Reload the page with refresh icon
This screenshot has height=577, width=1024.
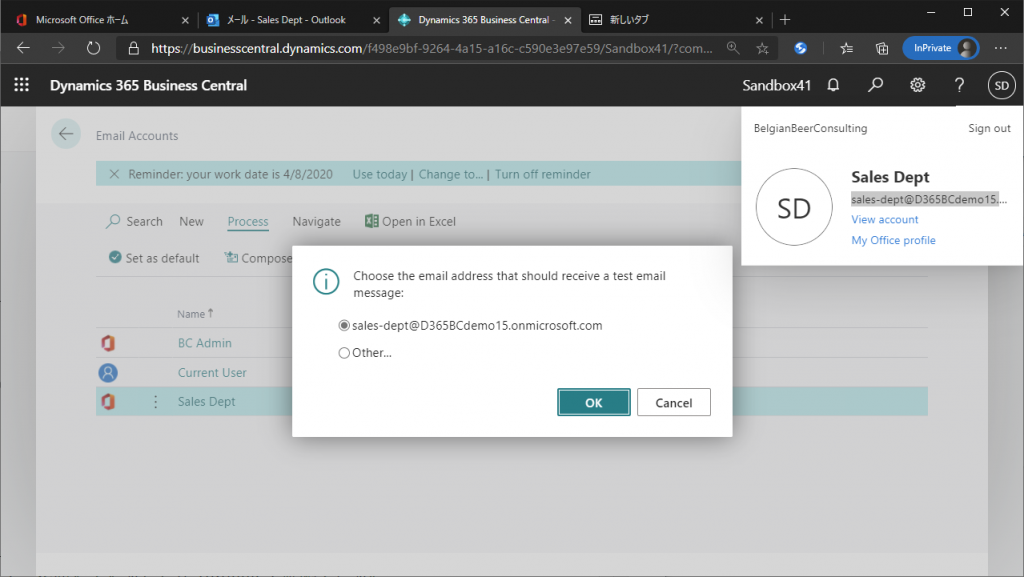[93, 48]
